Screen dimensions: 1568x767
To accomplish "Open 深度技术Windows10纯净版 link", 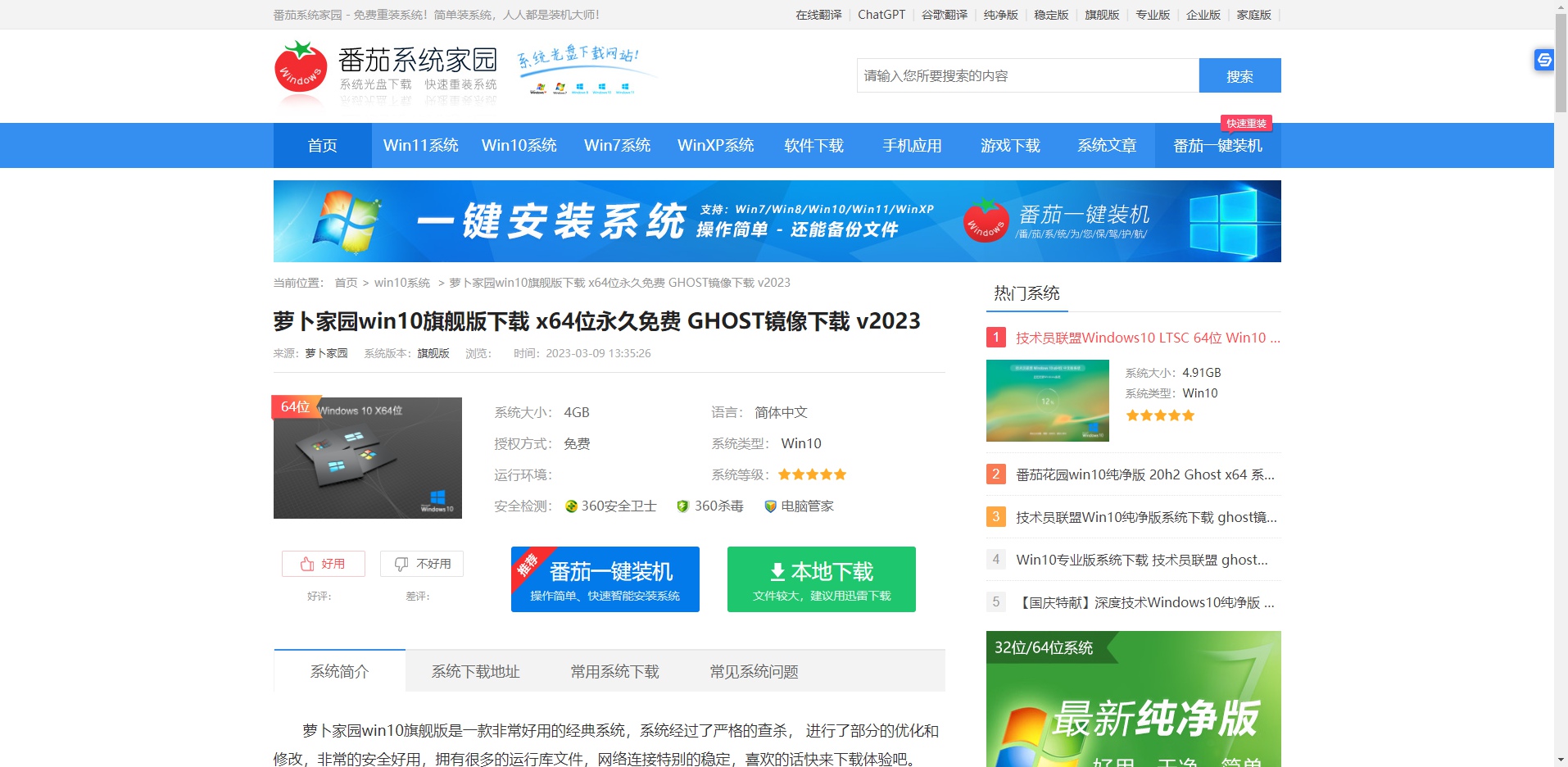I will pos(1145,602).
